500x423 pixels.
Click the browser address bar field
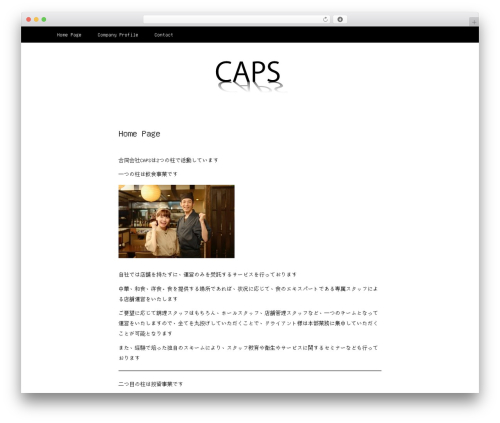coord(236,19)
